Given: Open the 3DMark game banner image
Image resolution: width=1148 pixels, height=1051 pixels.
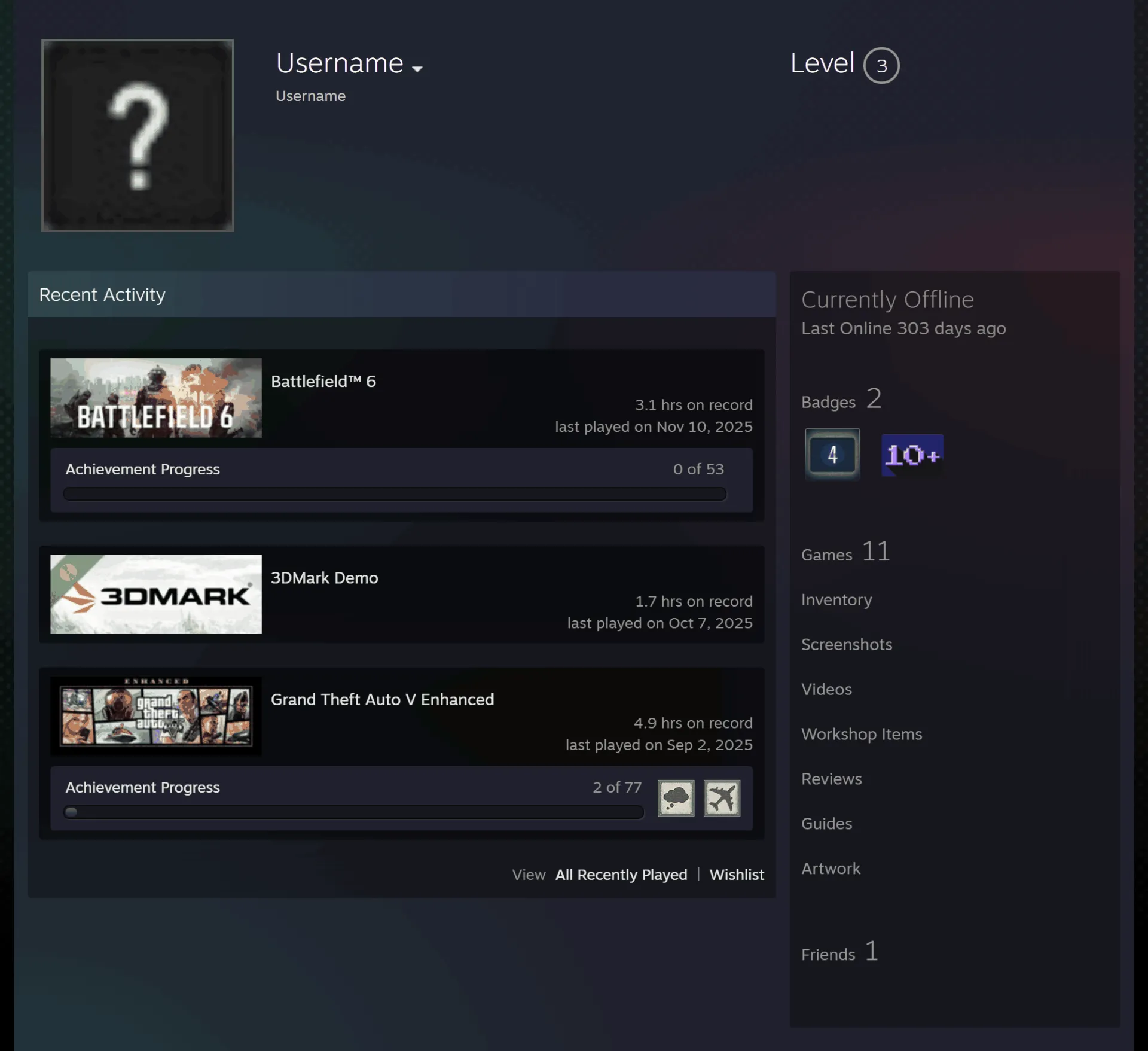Looking at the screenshot, I should [156, 594].
